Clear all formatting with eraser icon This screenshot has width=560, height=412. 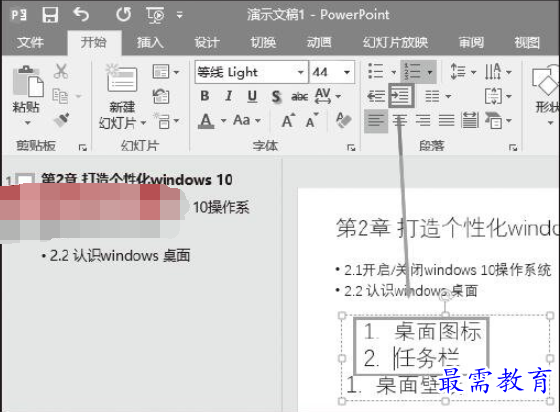point(344,120)
